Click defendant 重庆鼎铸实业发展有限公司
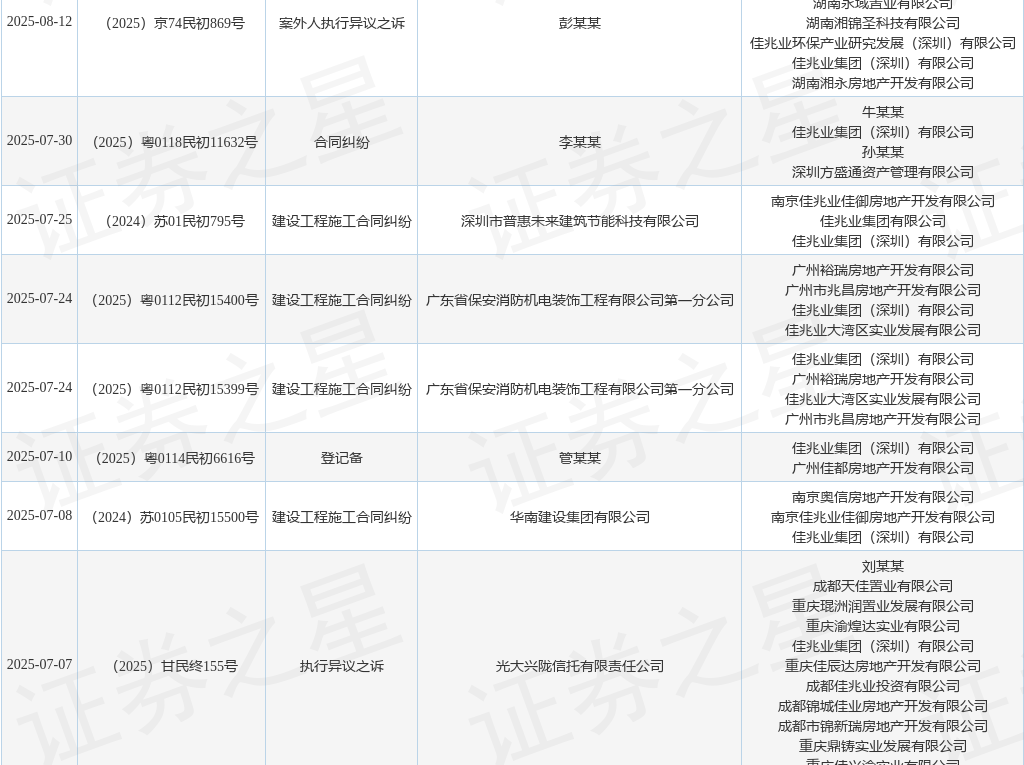 pyautogui.click(x=882, y=746)
